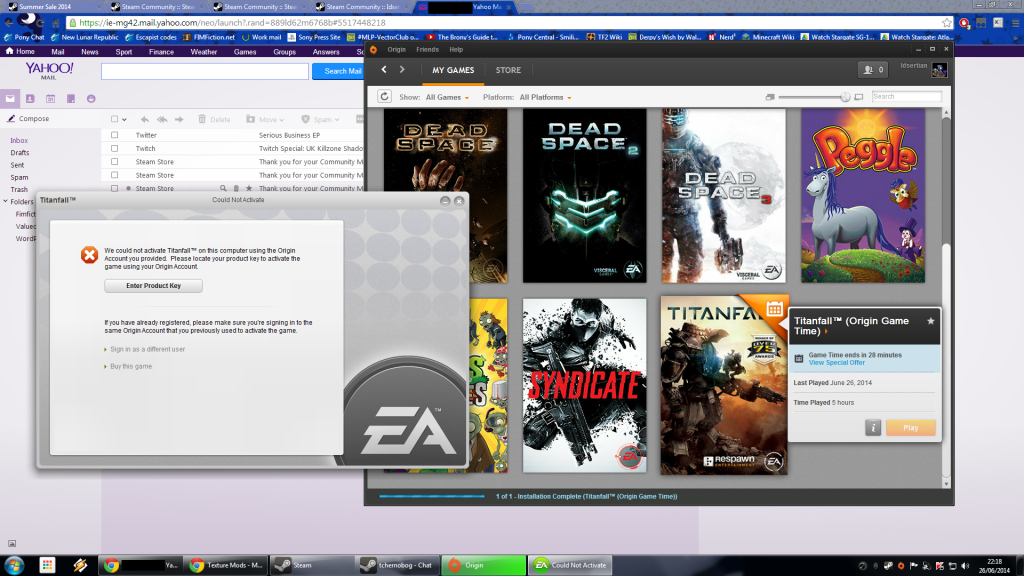Open Titanfall game details info button
Screen dimensions: 1024x576
click(x=873, y=428)
